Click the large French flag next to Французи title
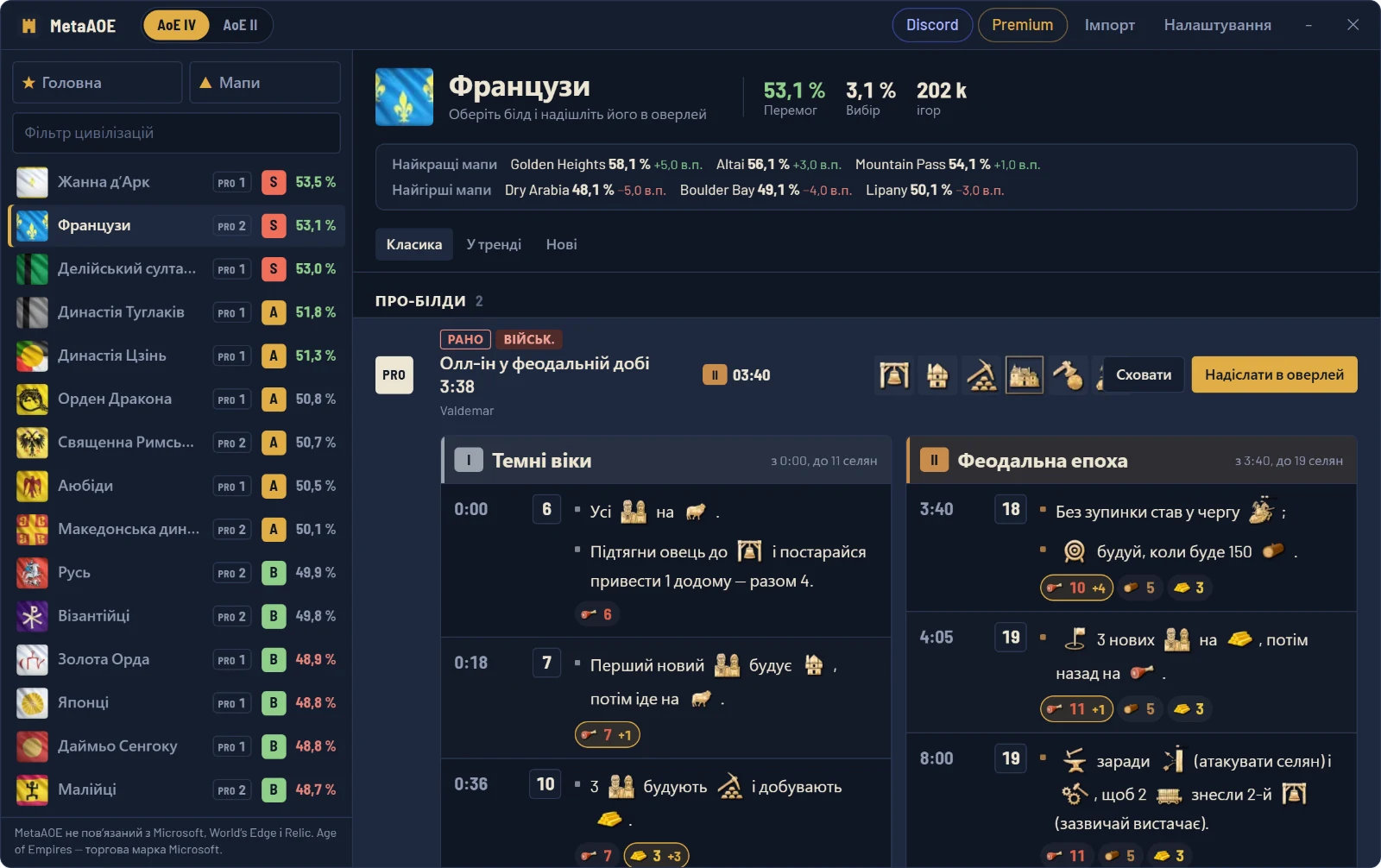The width and height of the screenshot is (1381, 868). [x=404, y=97]
